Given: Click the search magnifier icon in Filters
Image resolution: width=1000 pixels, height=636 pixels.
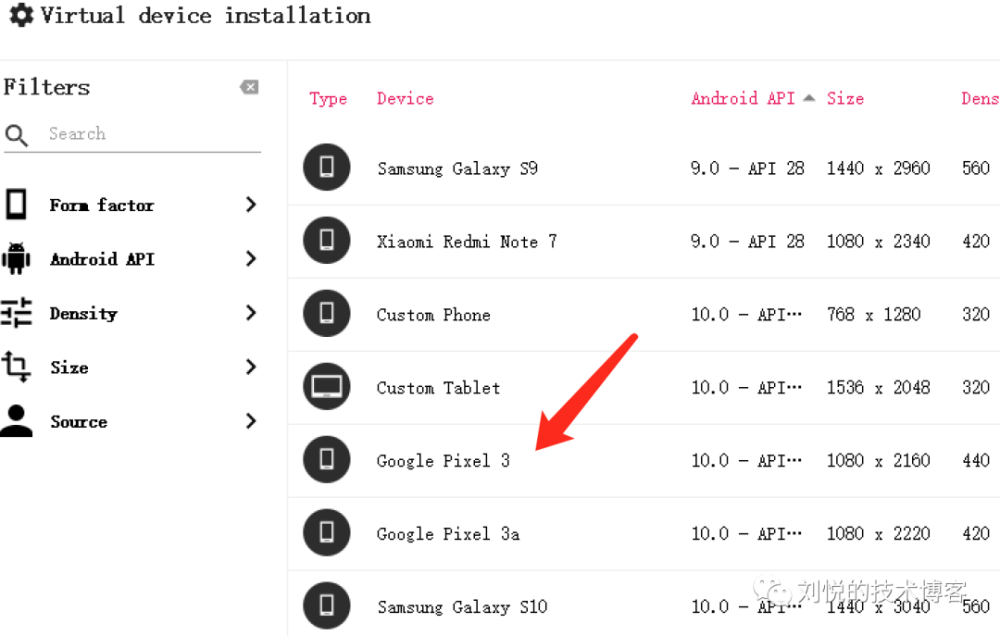Looking at the screenshot, I should (17, 134).
